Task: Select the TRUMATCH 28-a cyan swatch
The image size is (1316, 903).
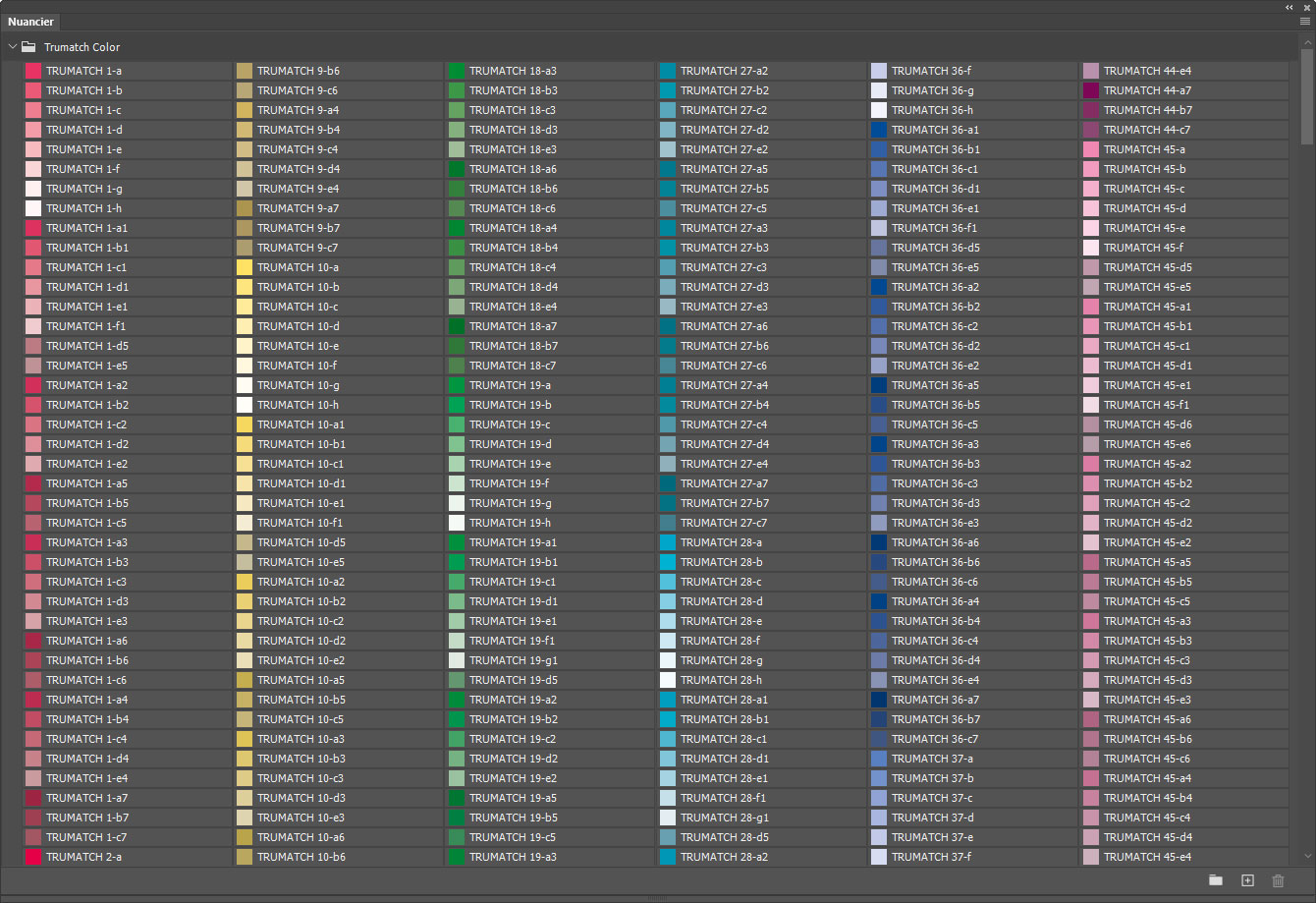Action: (x=668, y=542)
